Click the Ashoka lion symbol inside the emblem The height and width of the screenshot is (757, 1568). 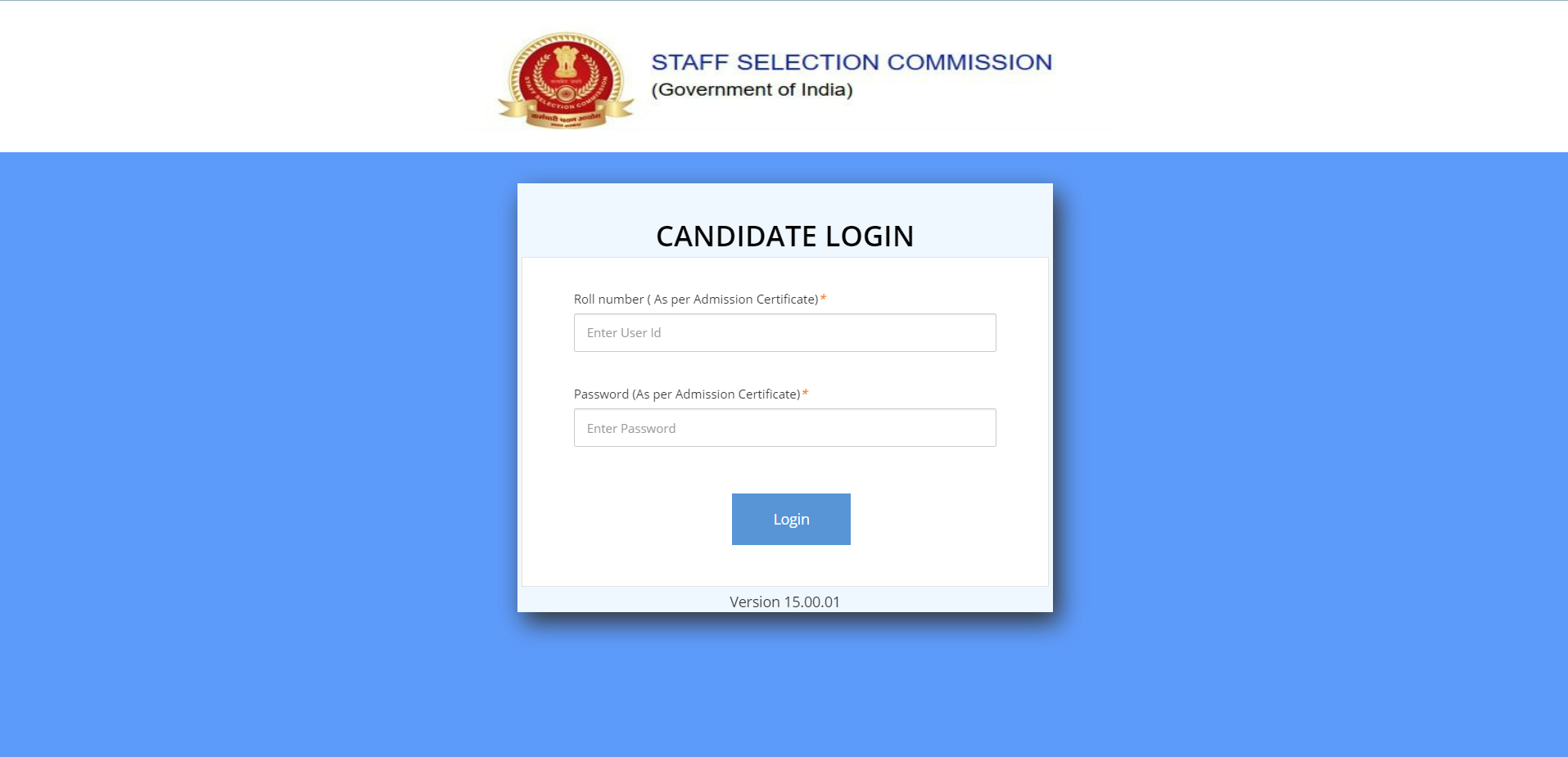[566, 62]
